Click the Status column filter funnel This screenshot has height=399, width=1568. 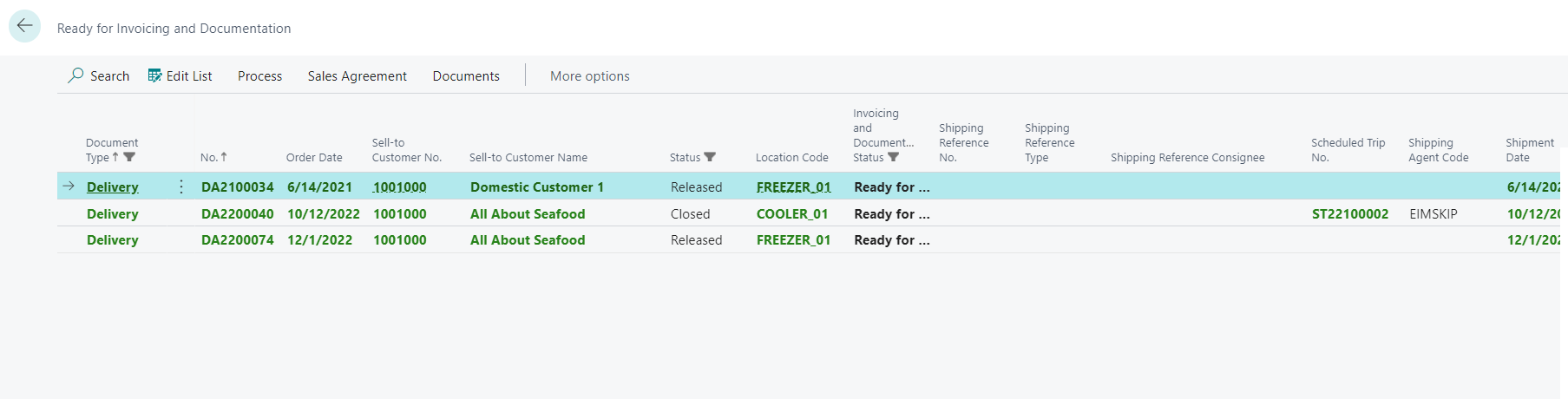(710, 157)
